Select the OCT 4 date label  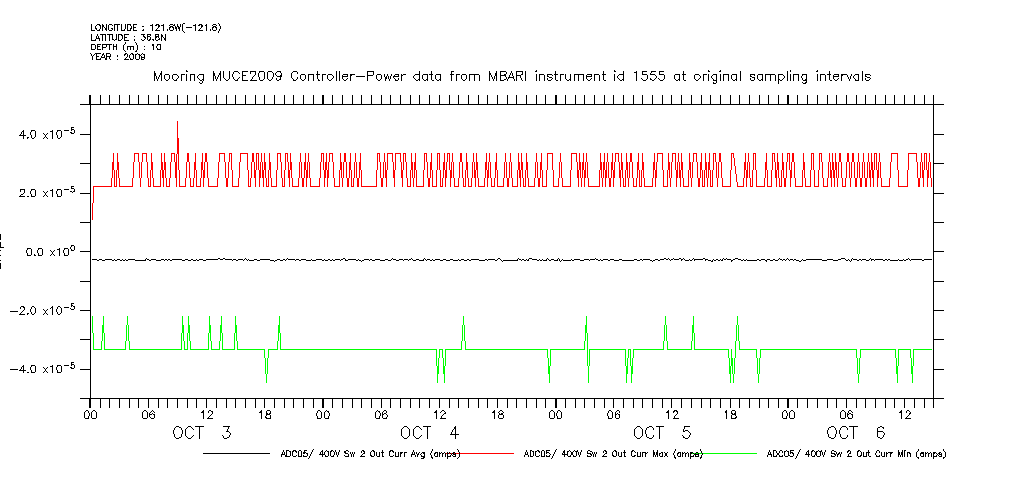click(x=429, y=433)
